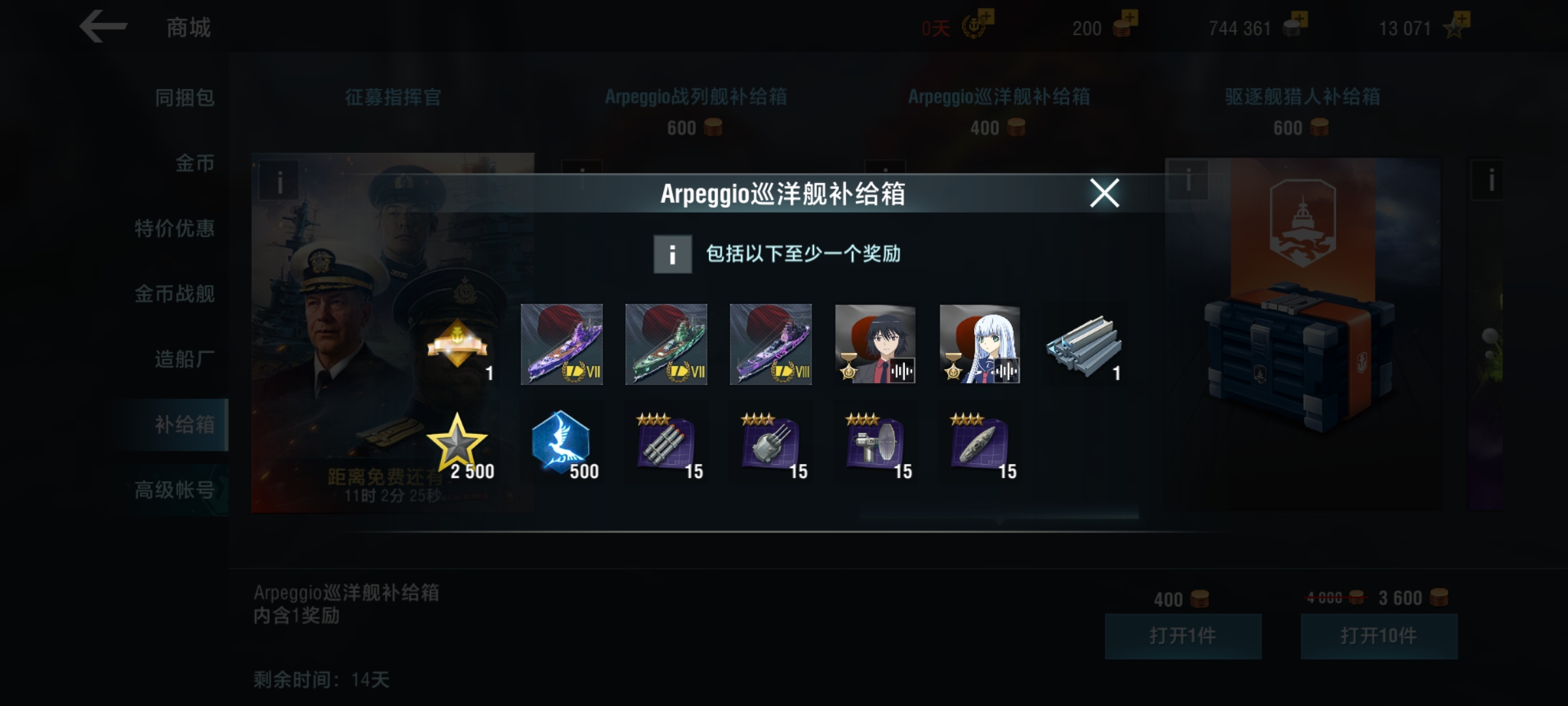Select the tier VIII ship reward
1568x706 pixels.
771,345
